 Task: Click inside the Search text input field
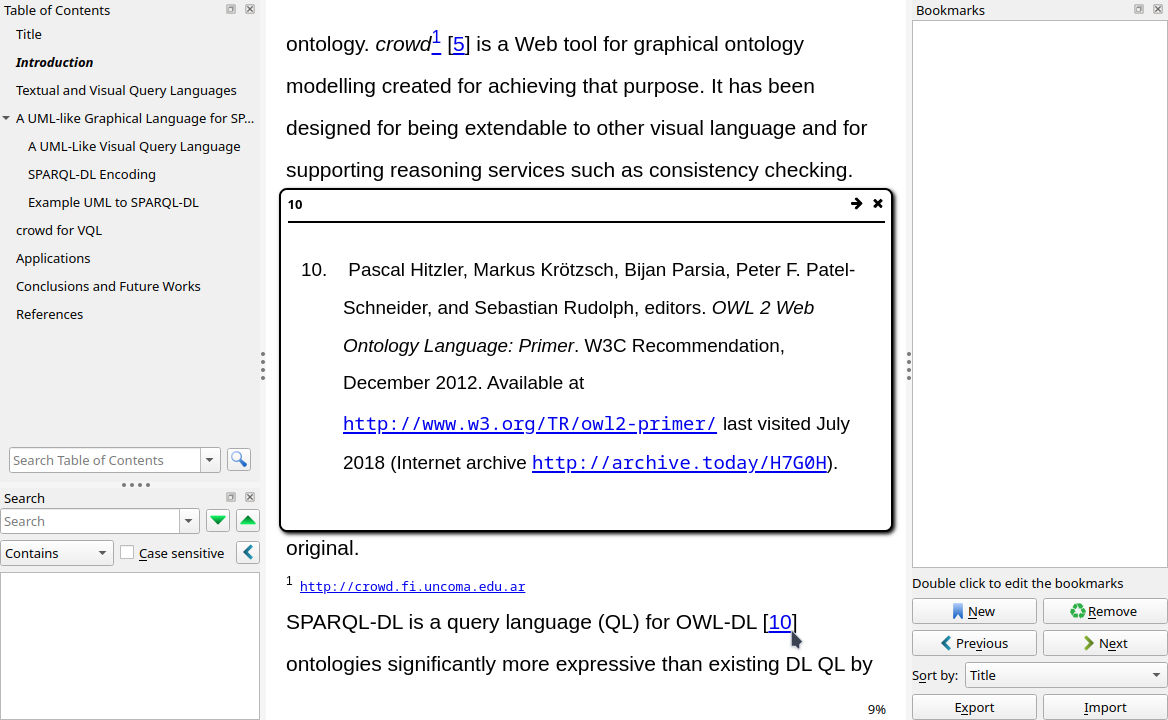coord(90,520)
